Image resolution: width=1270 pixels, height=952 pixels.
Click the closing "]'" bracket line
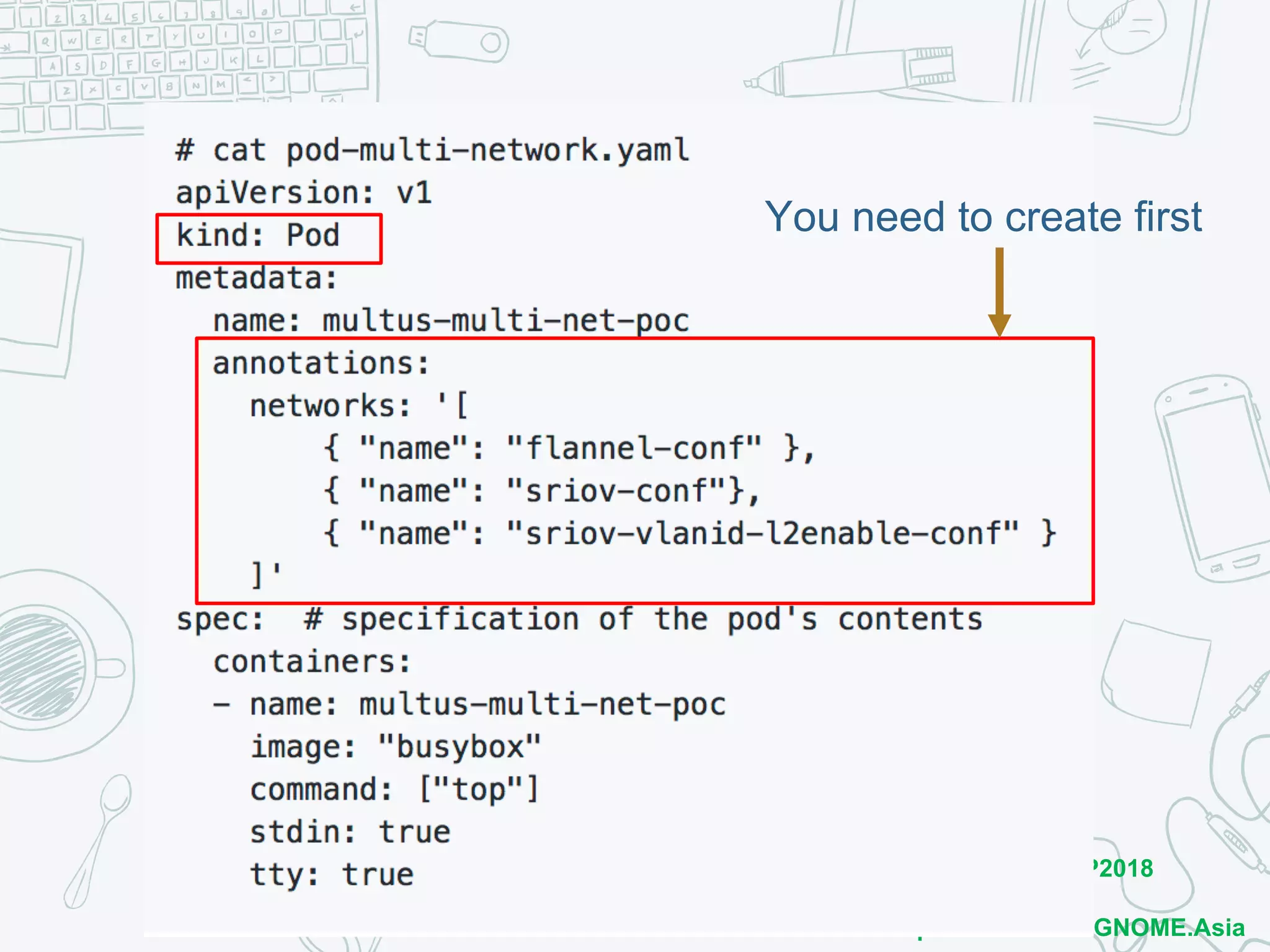tap(266, 575)
